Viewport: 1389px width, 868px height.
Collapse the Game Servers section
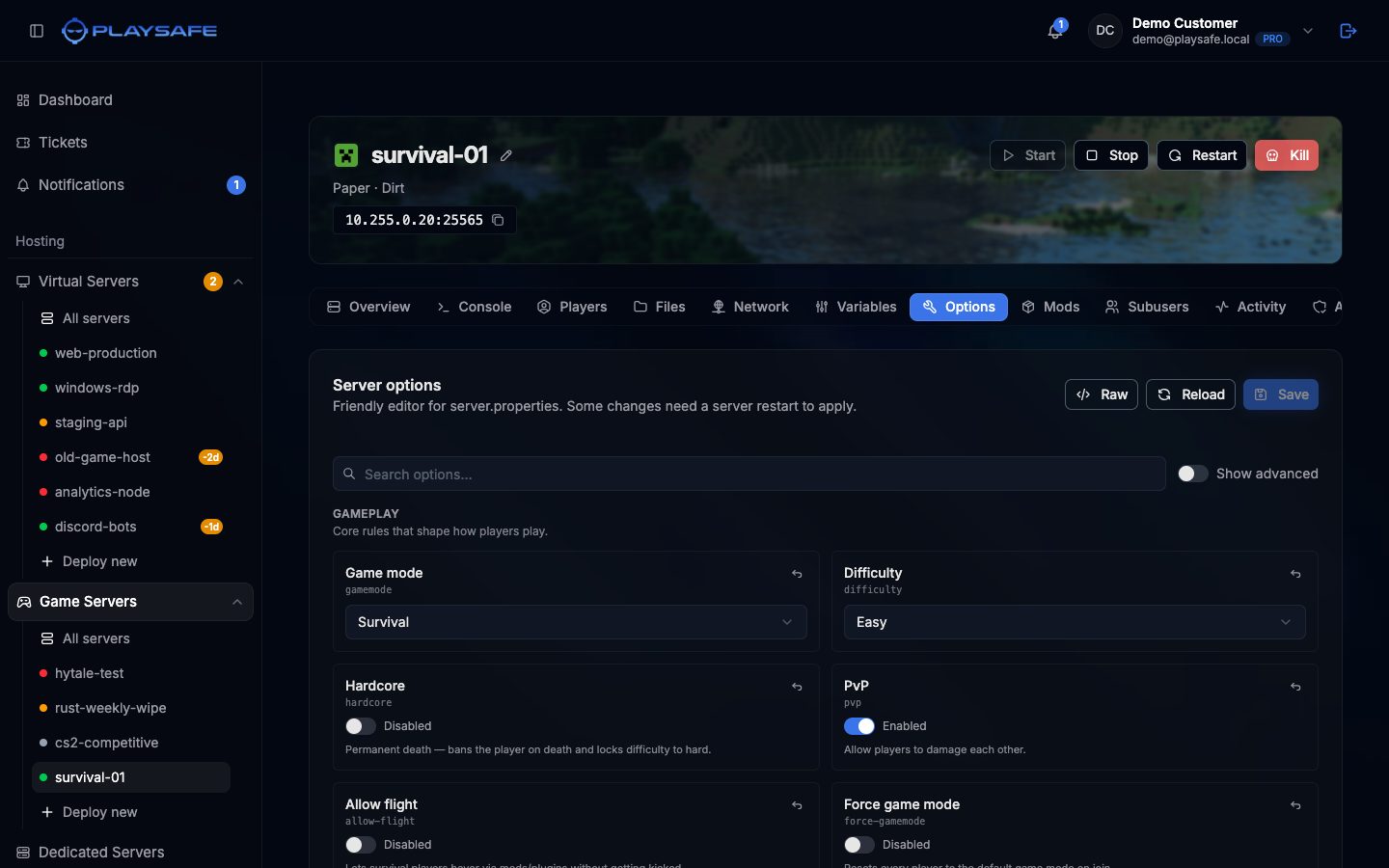tap(237, 602)
